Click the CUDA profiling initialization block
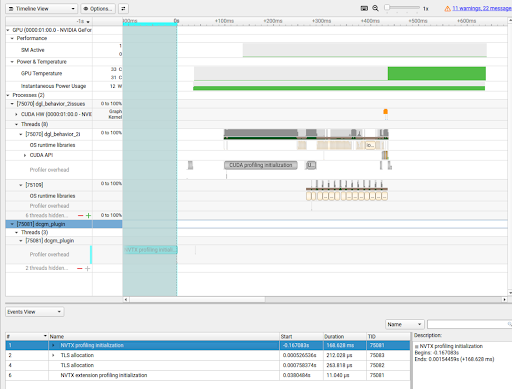The height and width of the screenshot is (389, 512). [x=261, y=165]
